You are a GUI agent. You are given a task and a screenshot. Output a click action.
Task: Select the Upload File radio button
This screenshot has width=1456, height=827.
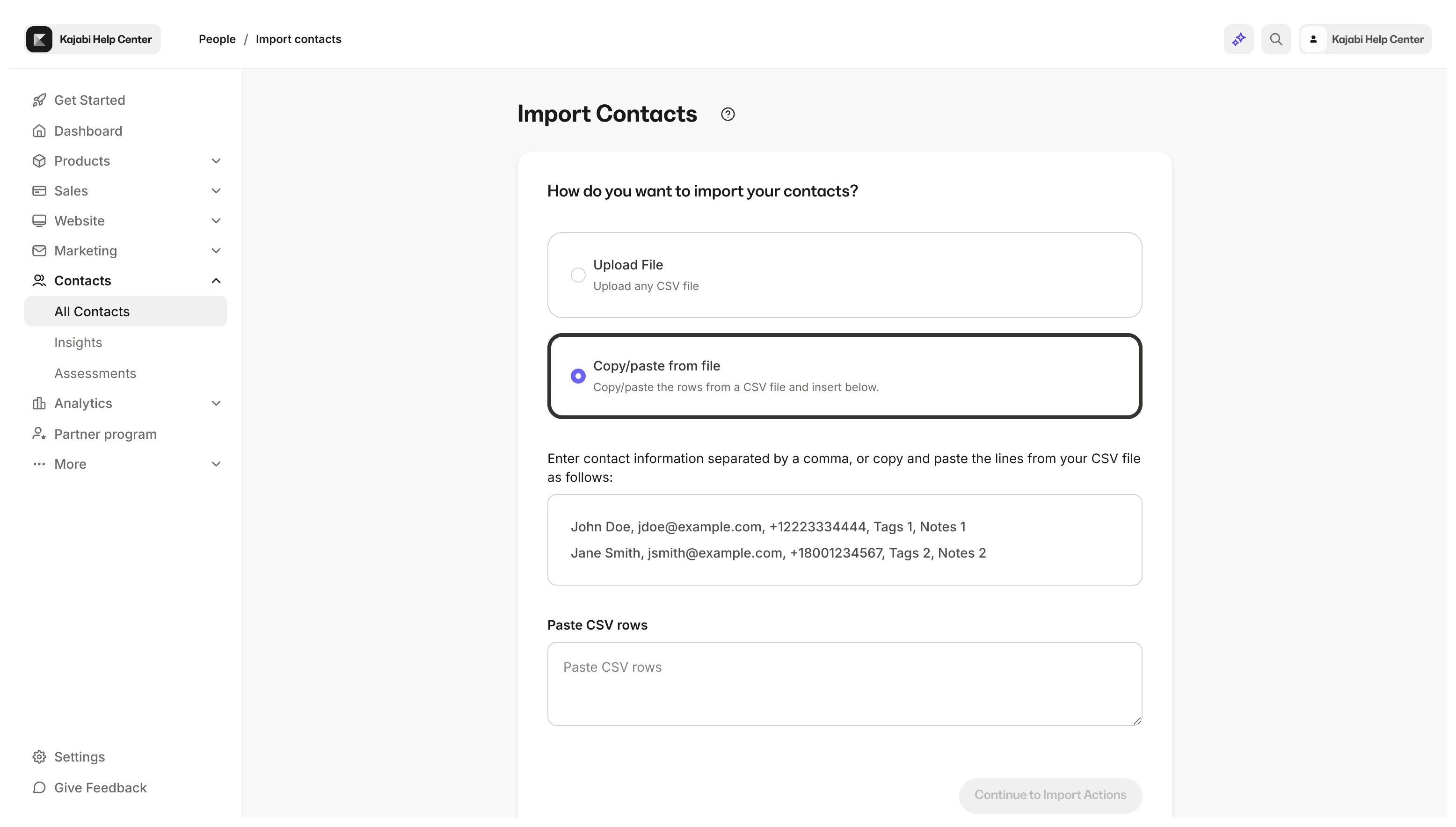point(578,275)
